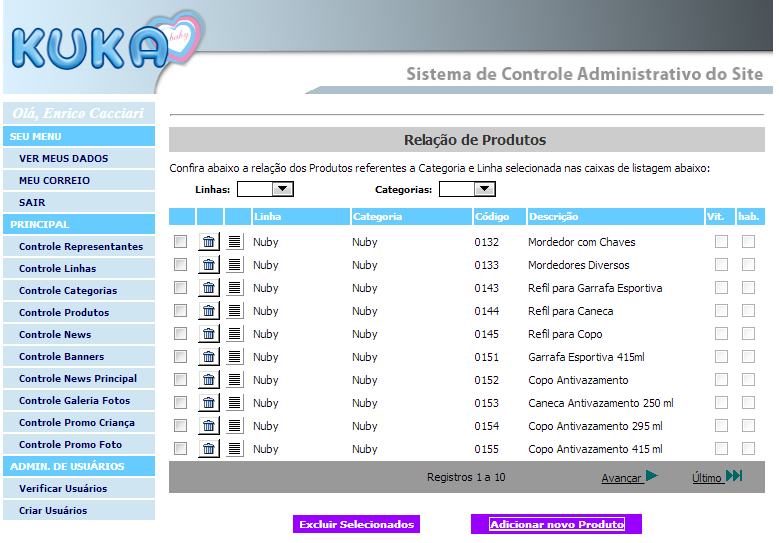
Task: Open Controle News Principal menu item
Action: 78,379
